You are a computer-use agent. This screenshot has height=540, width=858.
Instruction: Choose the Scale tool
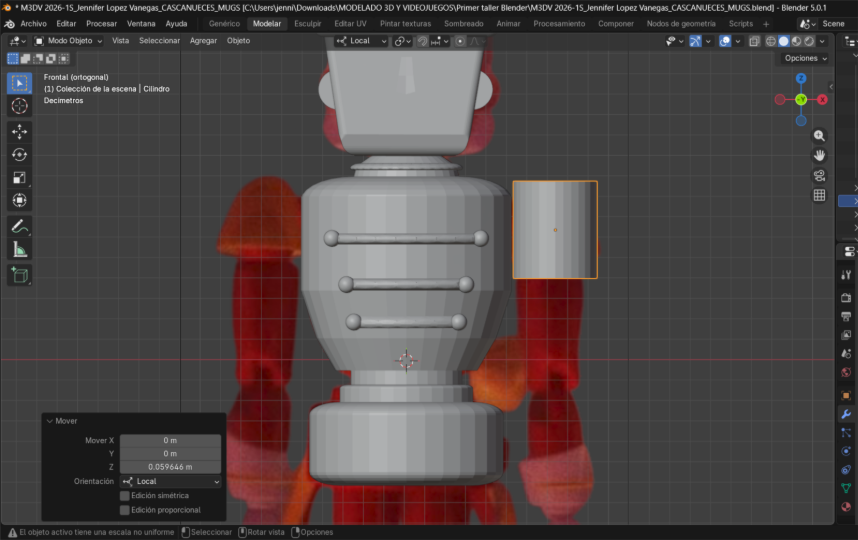click(x=19, y=177)
